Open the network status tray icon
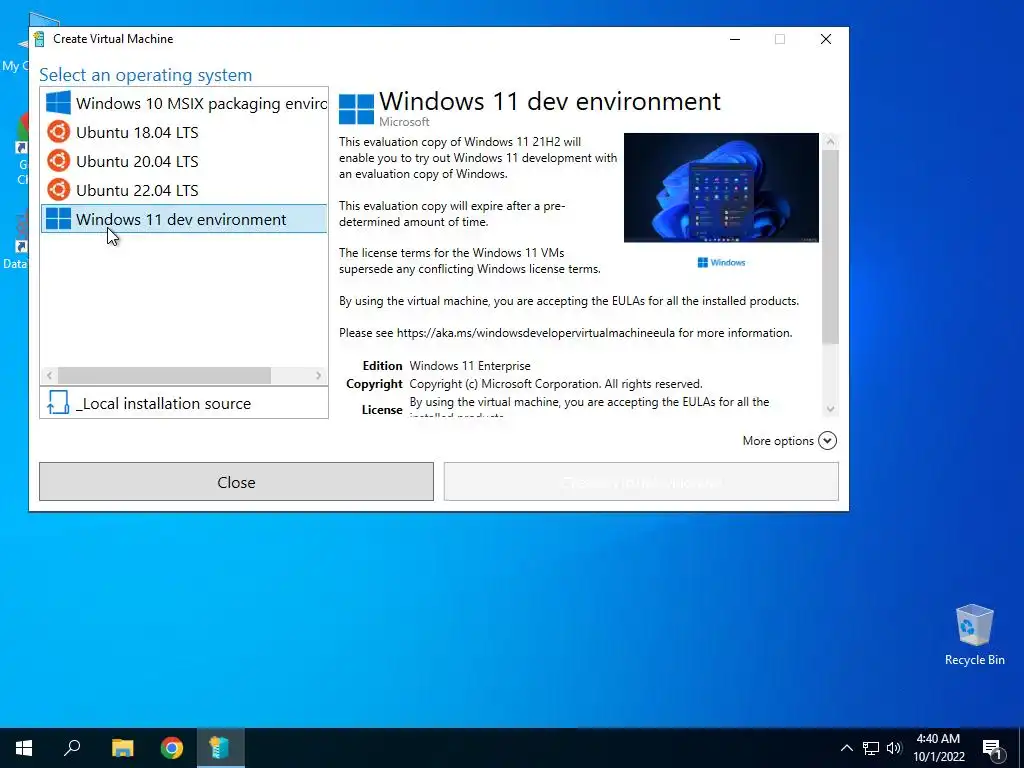Screen dimensions: 1024x768 [871, 748]
